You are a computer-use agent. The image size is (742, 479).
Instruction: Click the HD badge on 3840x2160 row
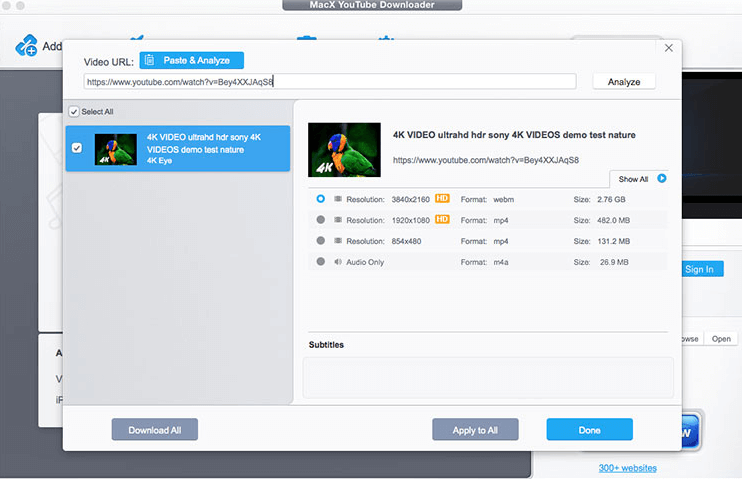coord(442,198)
